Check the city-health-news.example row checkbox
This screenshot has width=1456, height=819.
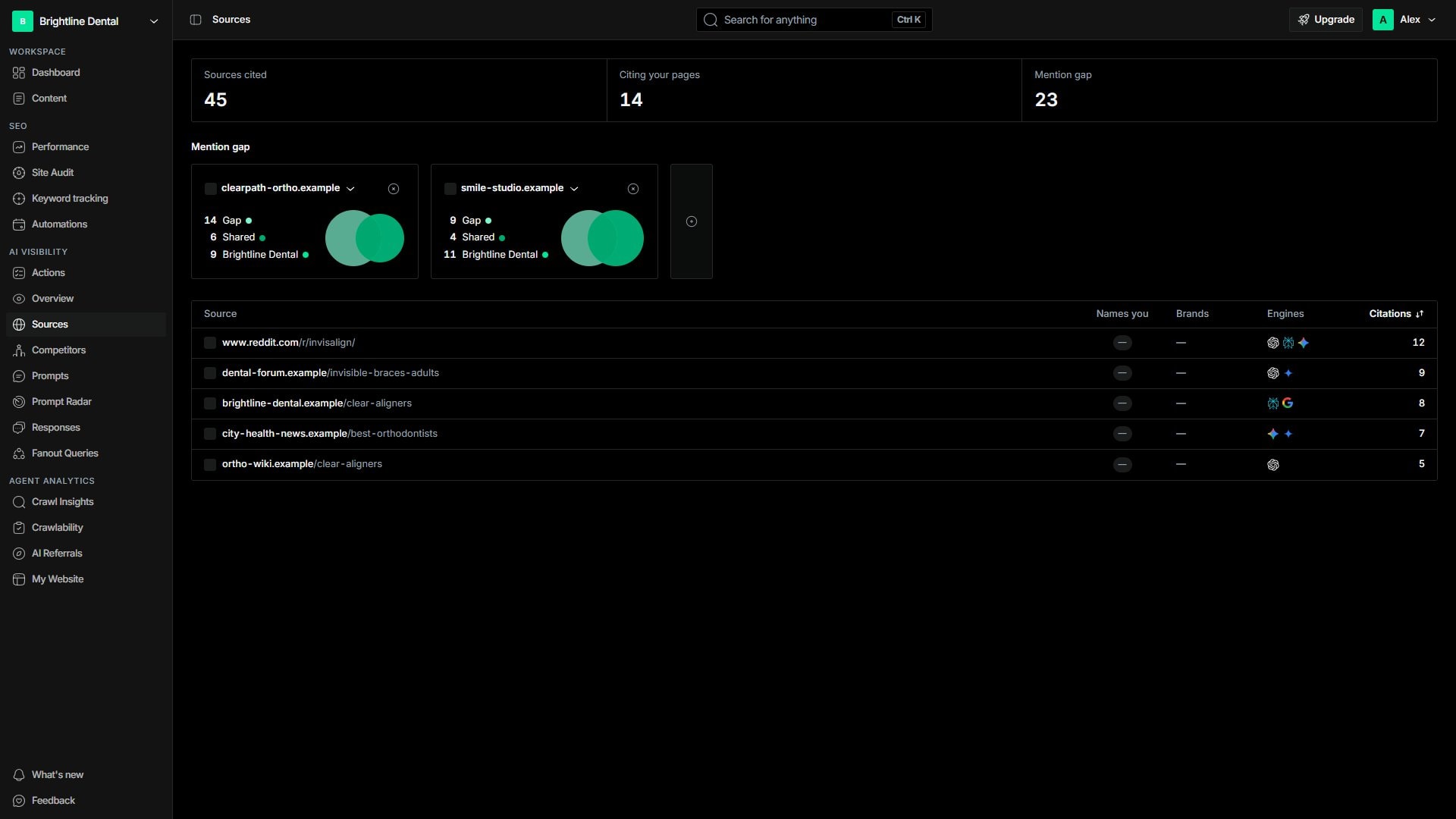point(210,435)
